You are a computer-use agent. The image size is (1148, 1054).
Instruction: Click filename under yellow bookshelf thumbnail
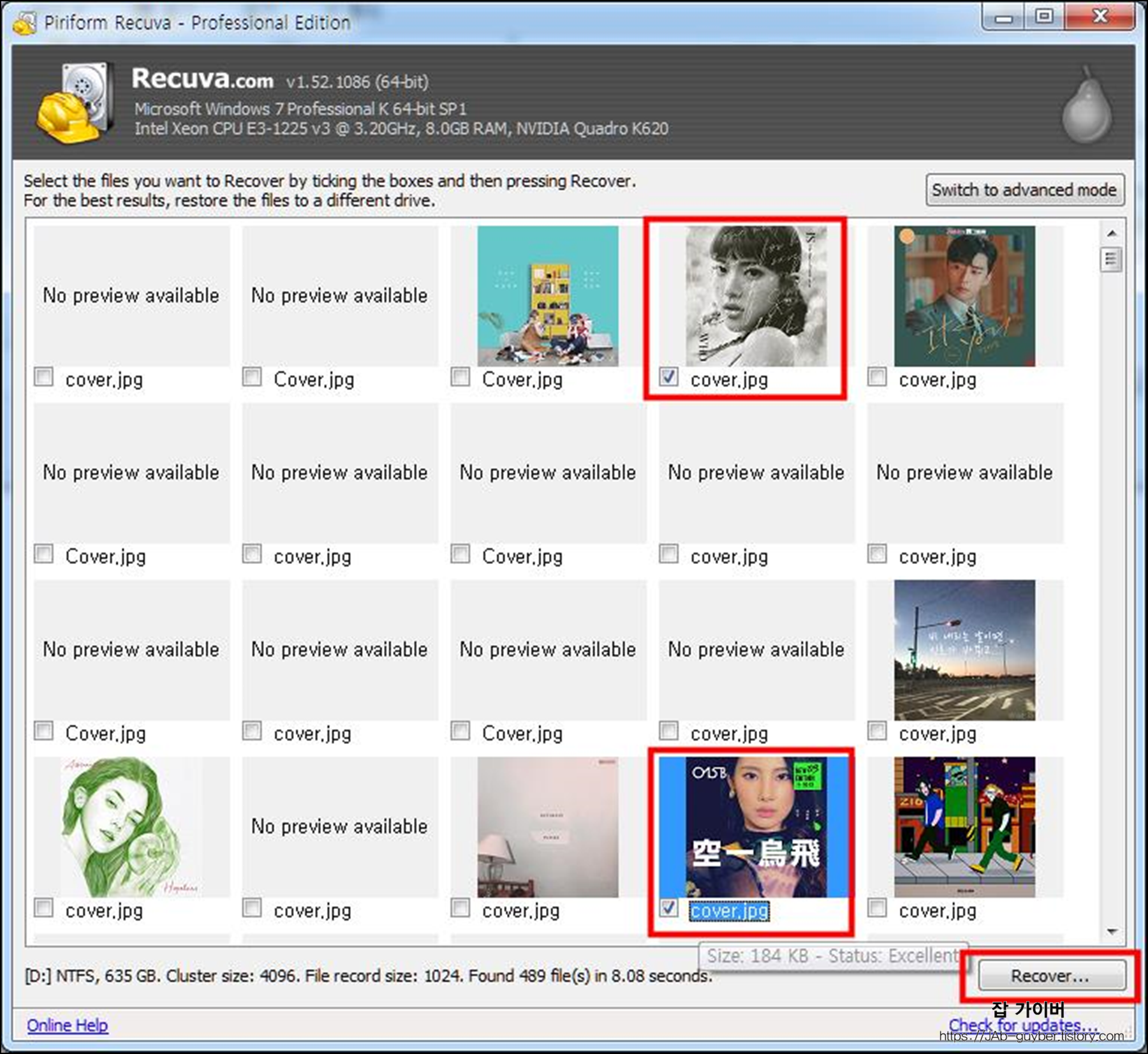coord(522,380)
